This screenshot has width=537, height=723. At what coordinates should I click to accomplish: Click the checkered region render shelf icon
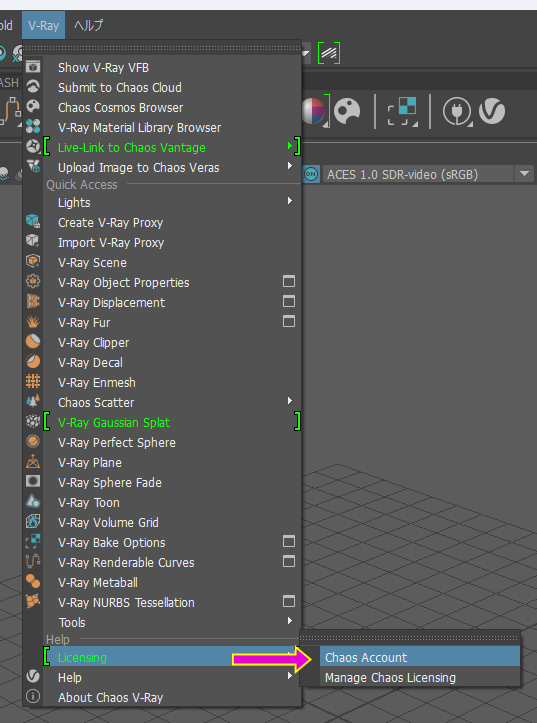tap(402, 111)
